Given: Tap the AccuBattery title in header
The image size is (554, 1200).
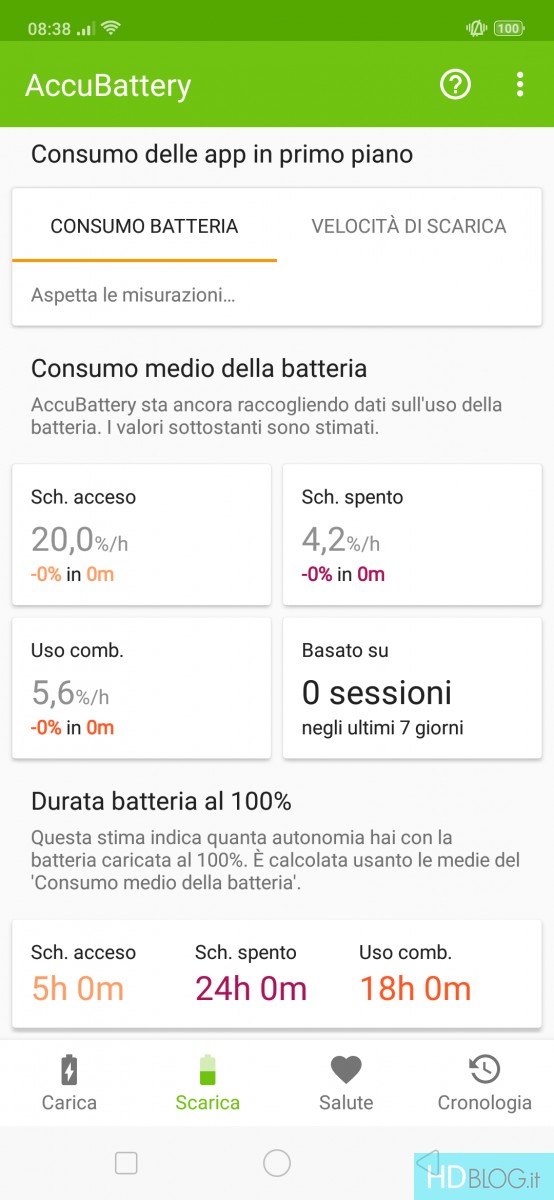Looking at the screenshot, I should (x=108, y=86).
